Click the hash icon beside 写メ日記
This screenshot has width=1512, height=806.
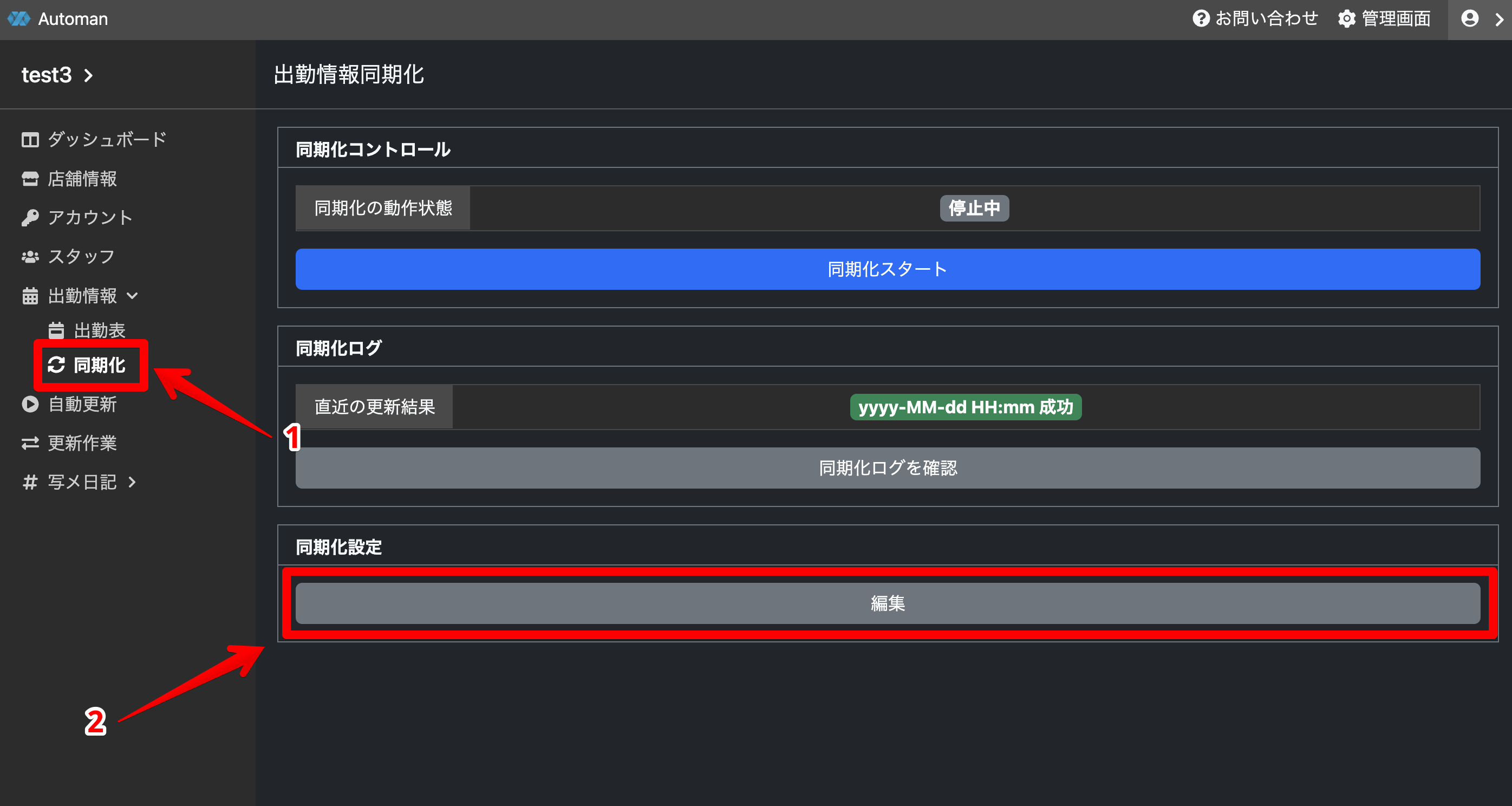tap(30, 482)
